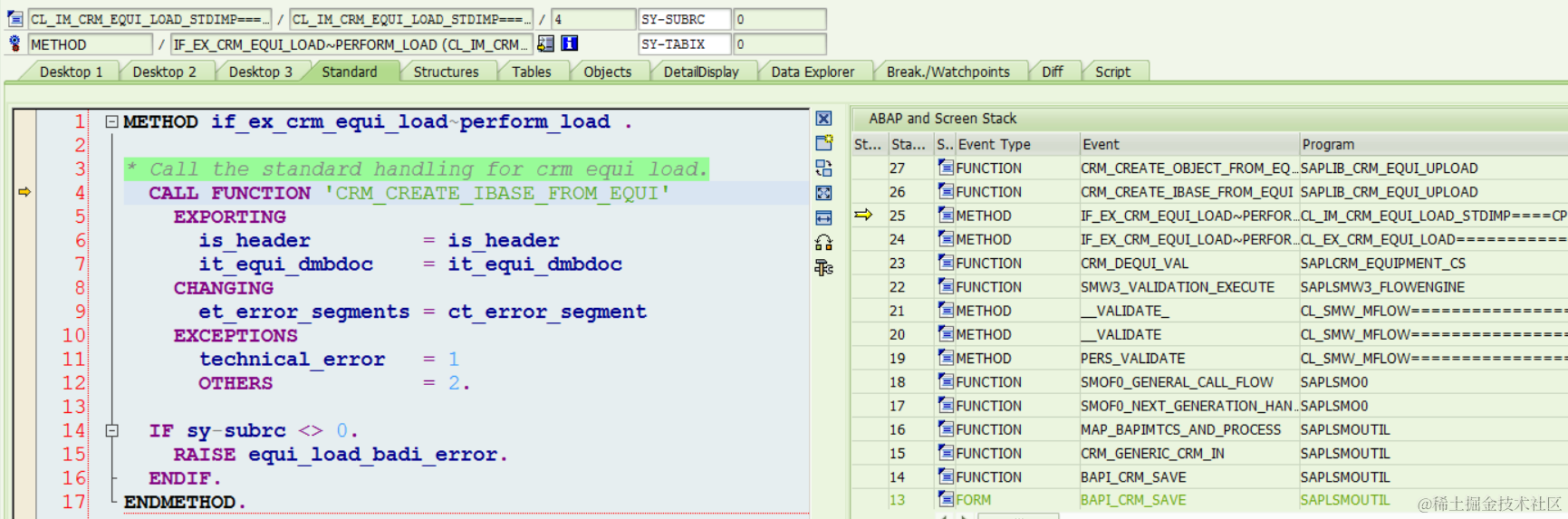Switch to the Desktop 3 tab
Viewport: 1568px width, 519px height.
(260, 72)
